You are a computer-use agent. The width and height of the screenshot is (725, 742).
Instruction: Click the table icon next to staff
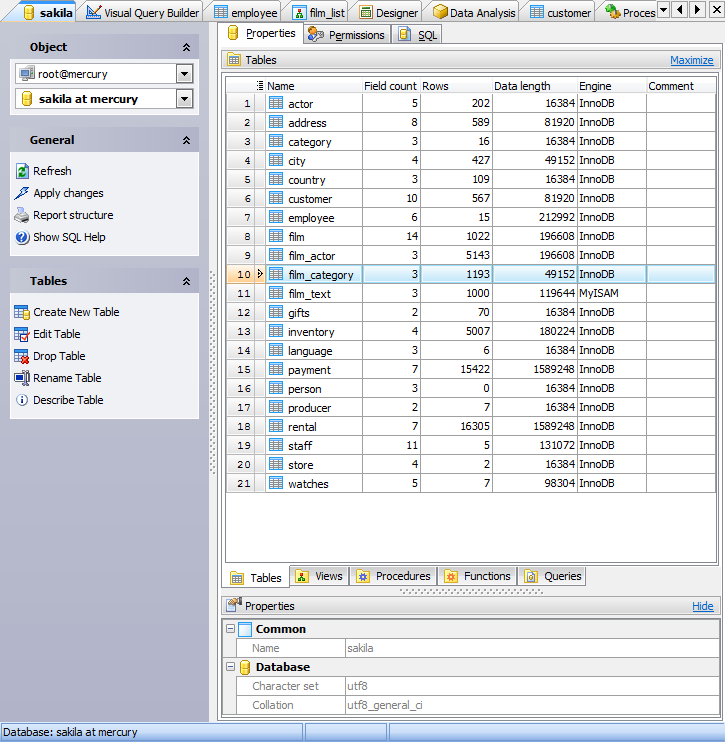(276, 445)
